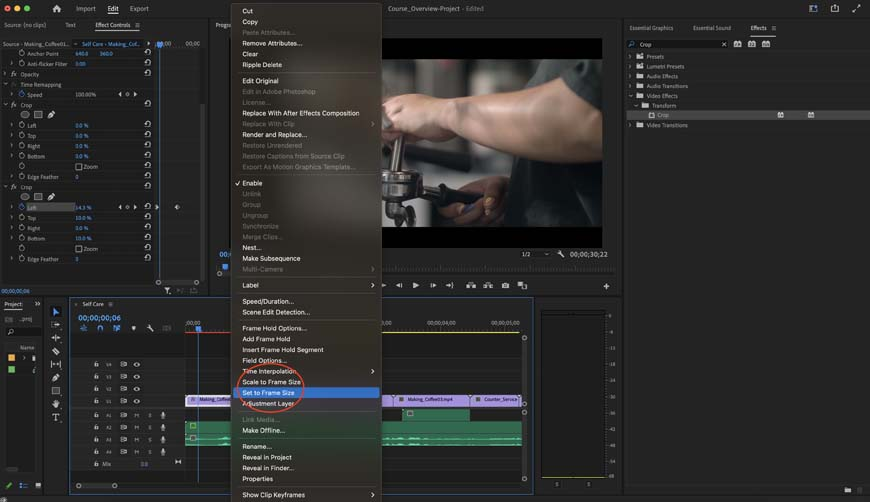
Task: Click the Comparison View icon
Action: coord(522,286)
